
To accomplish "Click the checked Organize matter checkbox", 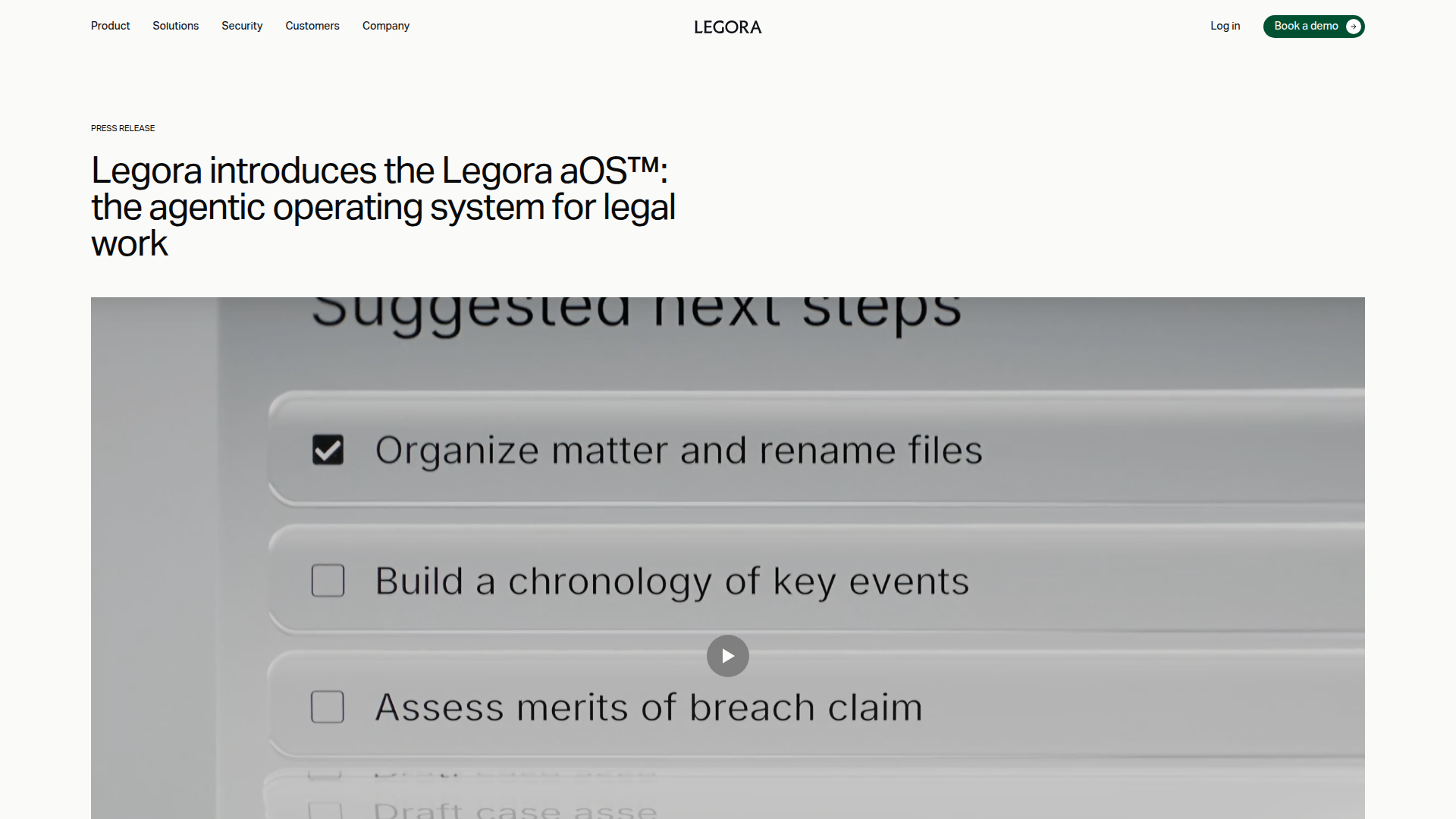I will tap(328, 450).
